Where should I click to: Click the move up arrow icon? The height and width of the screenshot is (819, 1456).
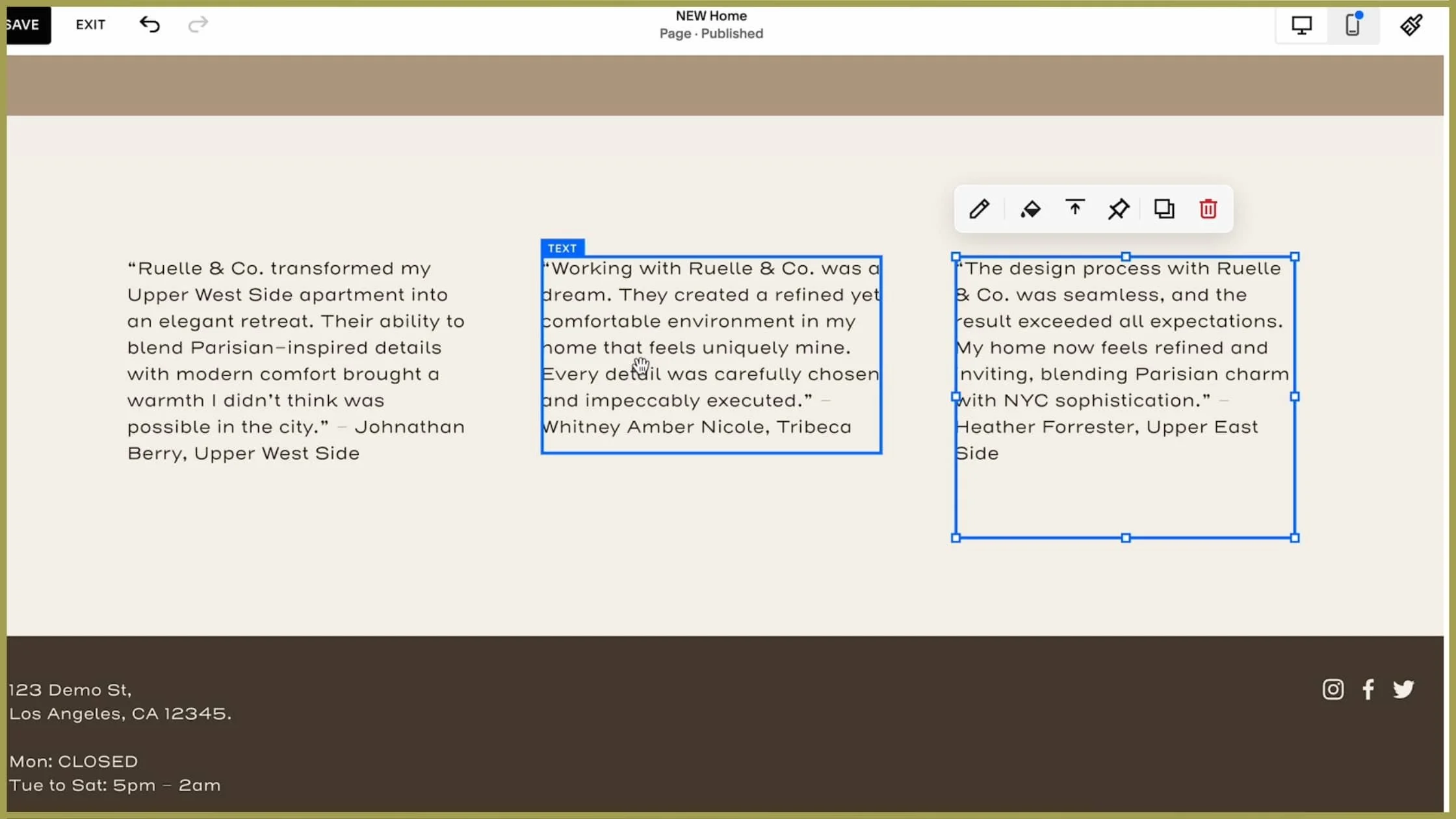click(x=1075, y=208)
